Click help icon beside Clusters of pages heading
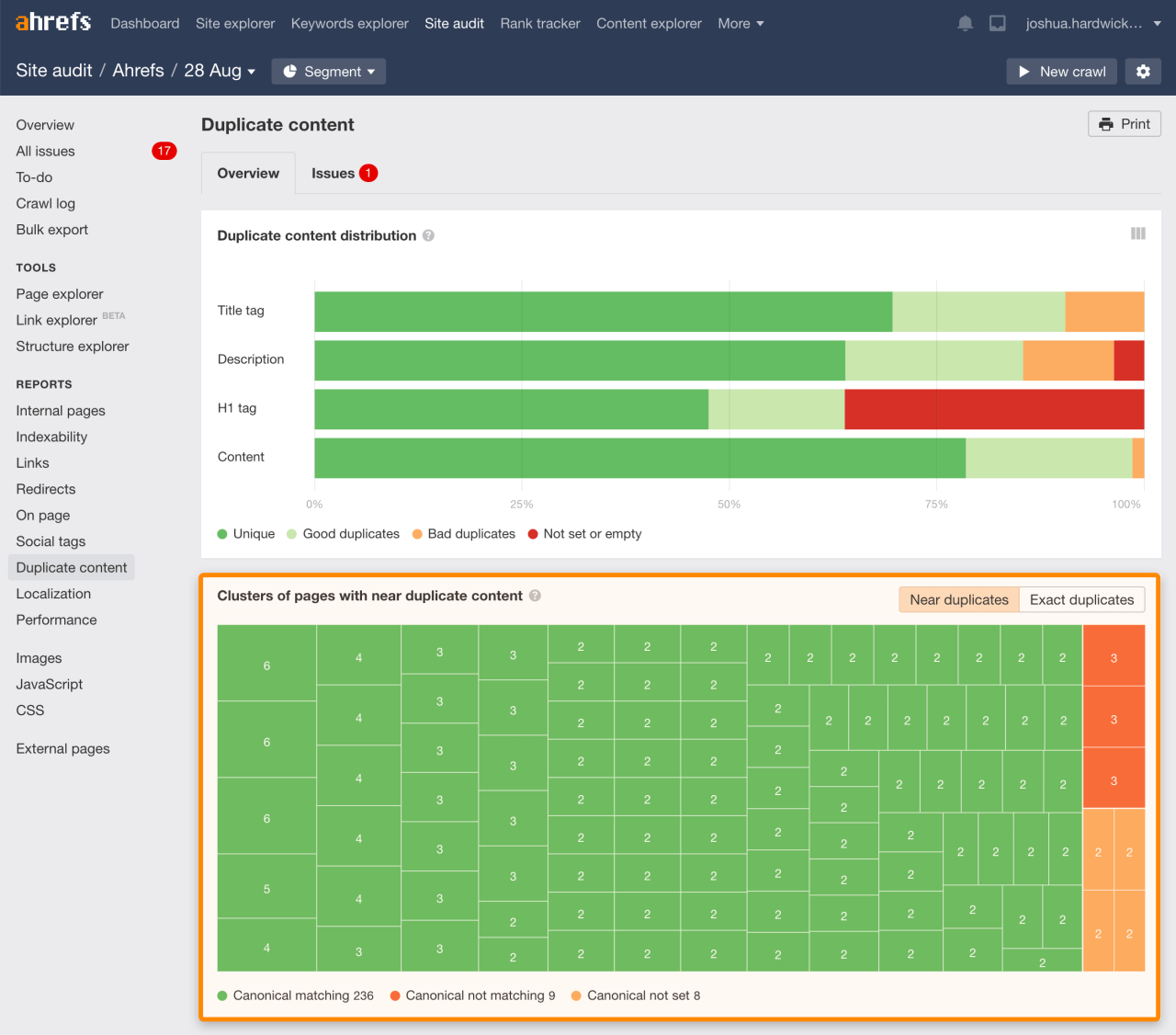The width and height of the screenshot is (1176, 1035). point(535,596)
